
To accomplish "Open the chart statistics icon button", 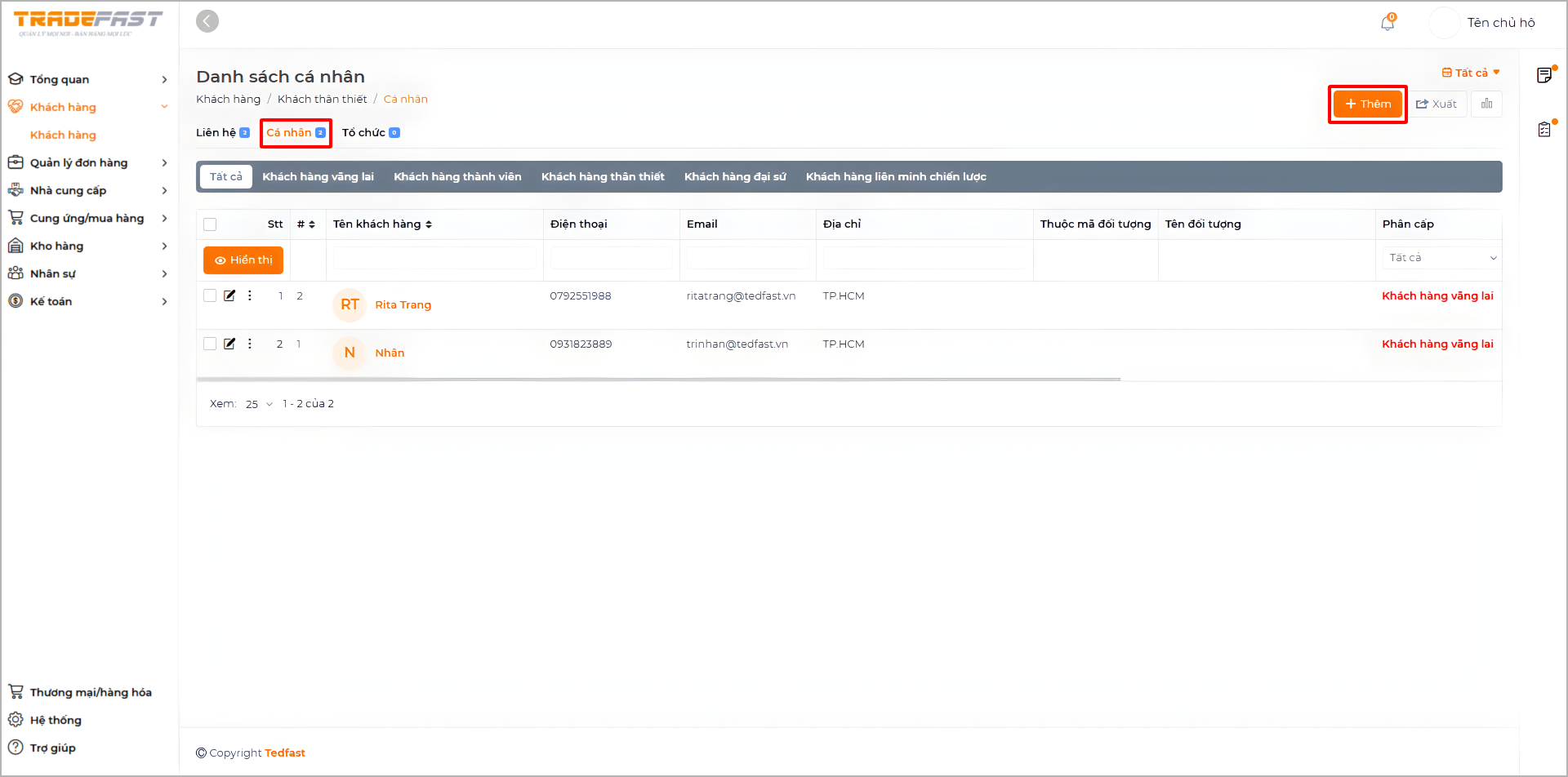I will [x=1486, y=104].
